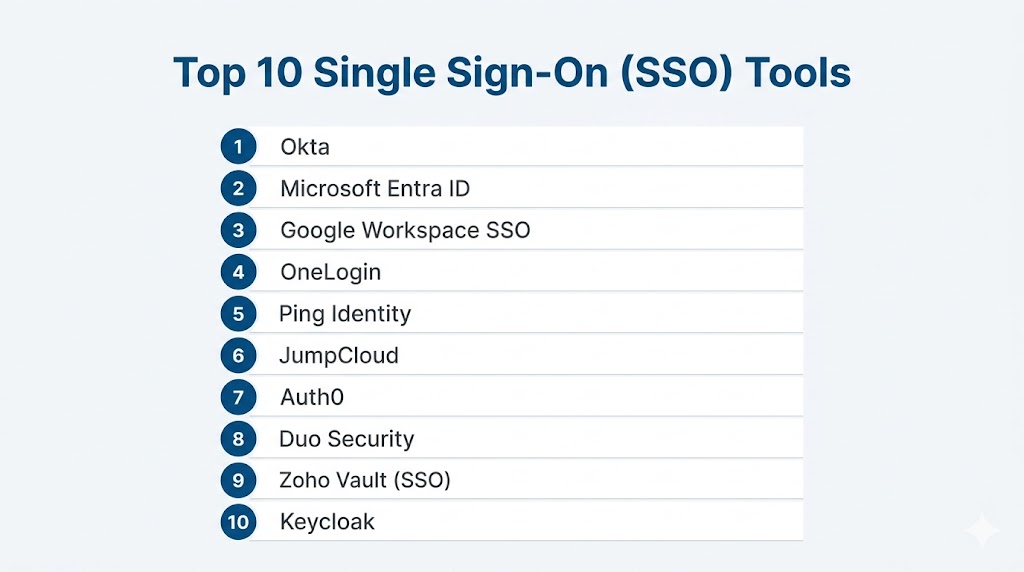
Task: Click the number 10 circle badge
Action: (x=238, y=522)
